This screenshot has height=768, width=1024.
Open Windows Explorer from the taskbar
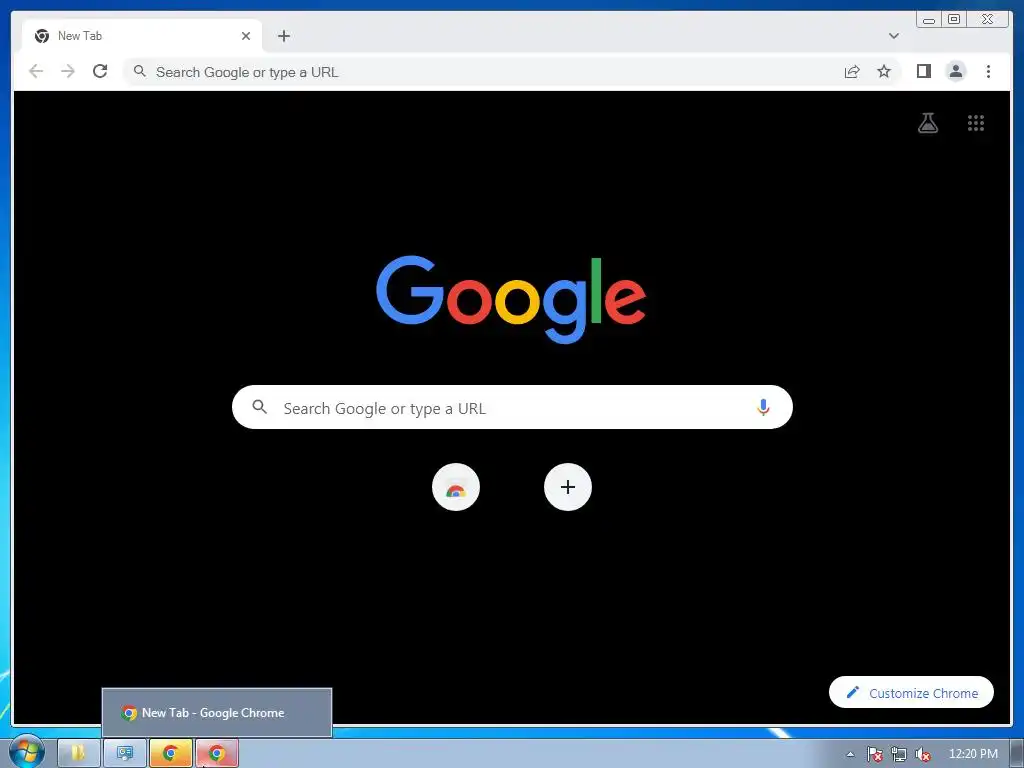(78, 754)
